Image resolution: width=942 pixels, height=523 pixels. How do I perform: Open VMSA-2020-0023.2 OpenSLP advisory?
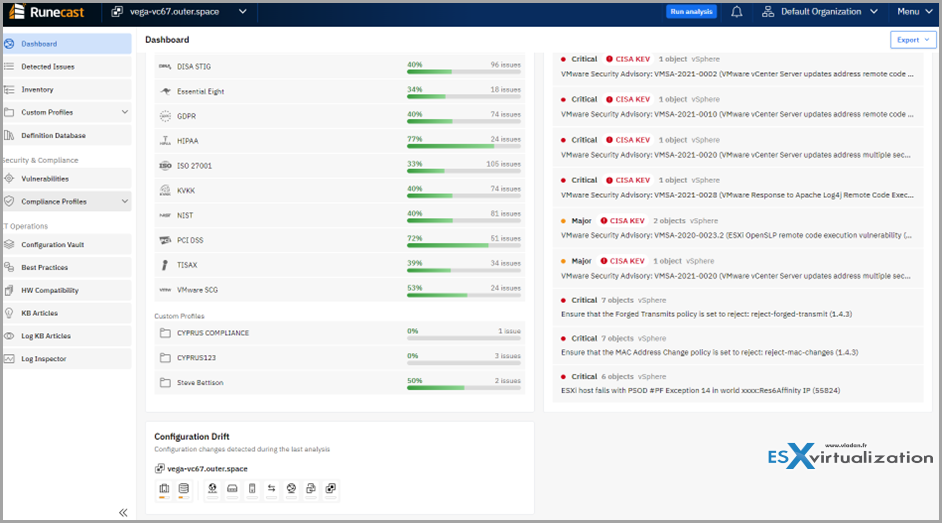click(738, 228)
